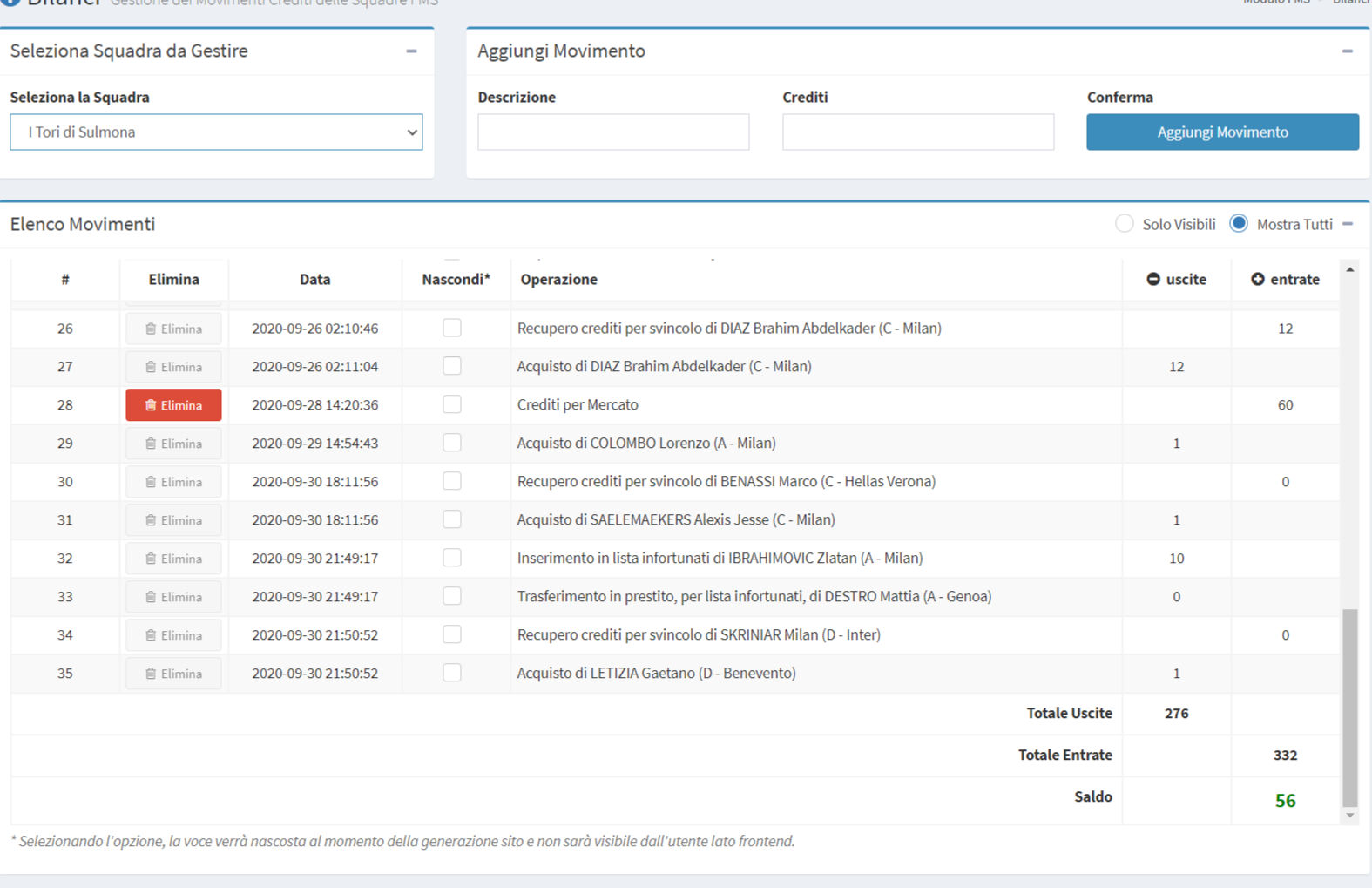
Task: Click the Elimina button in row 31
Action: pyautogui.click(x=173, y=520)
